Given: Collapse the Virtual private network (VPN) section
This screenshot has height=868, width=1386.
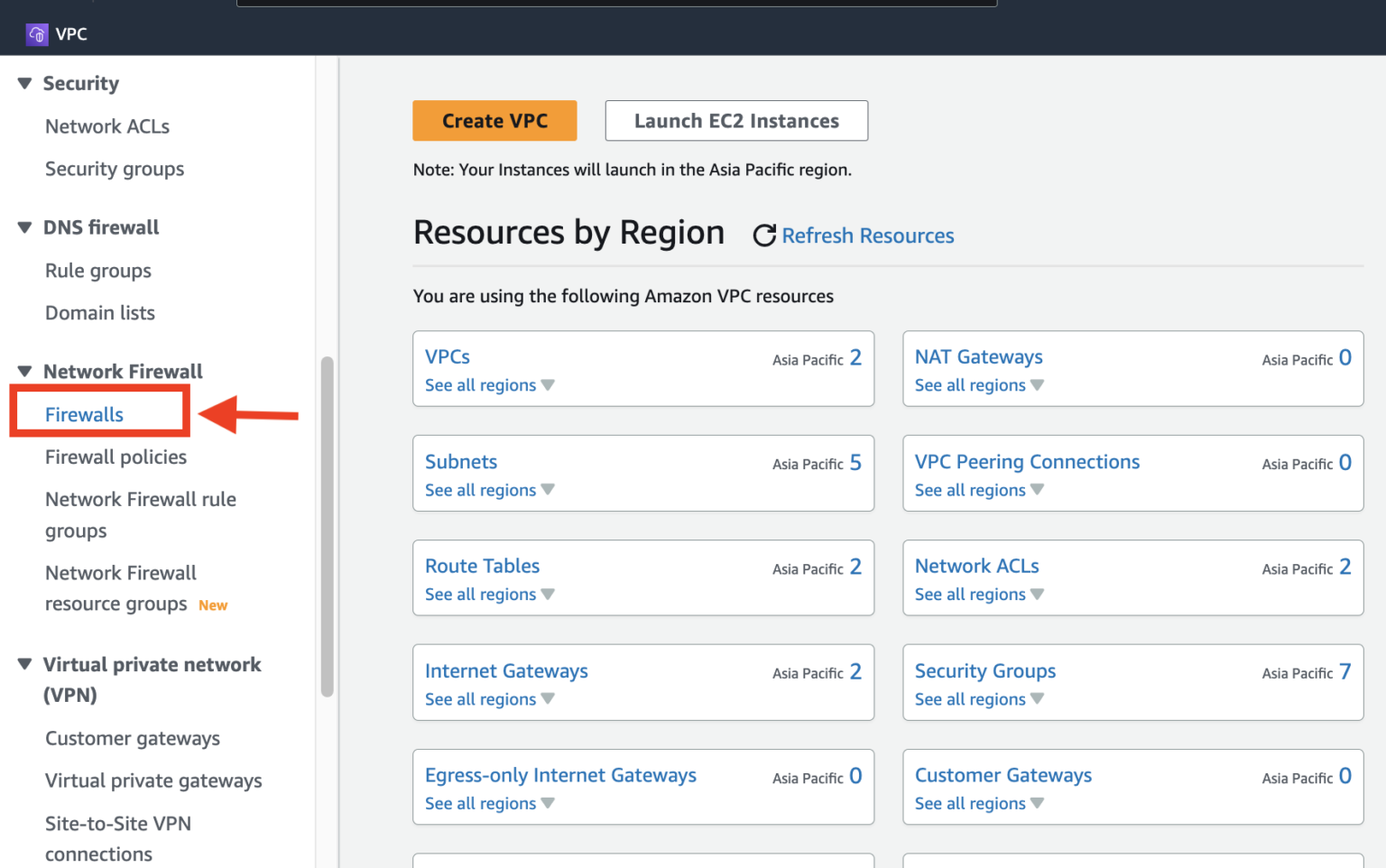Looking at the screenshot, I should [24, 664].
